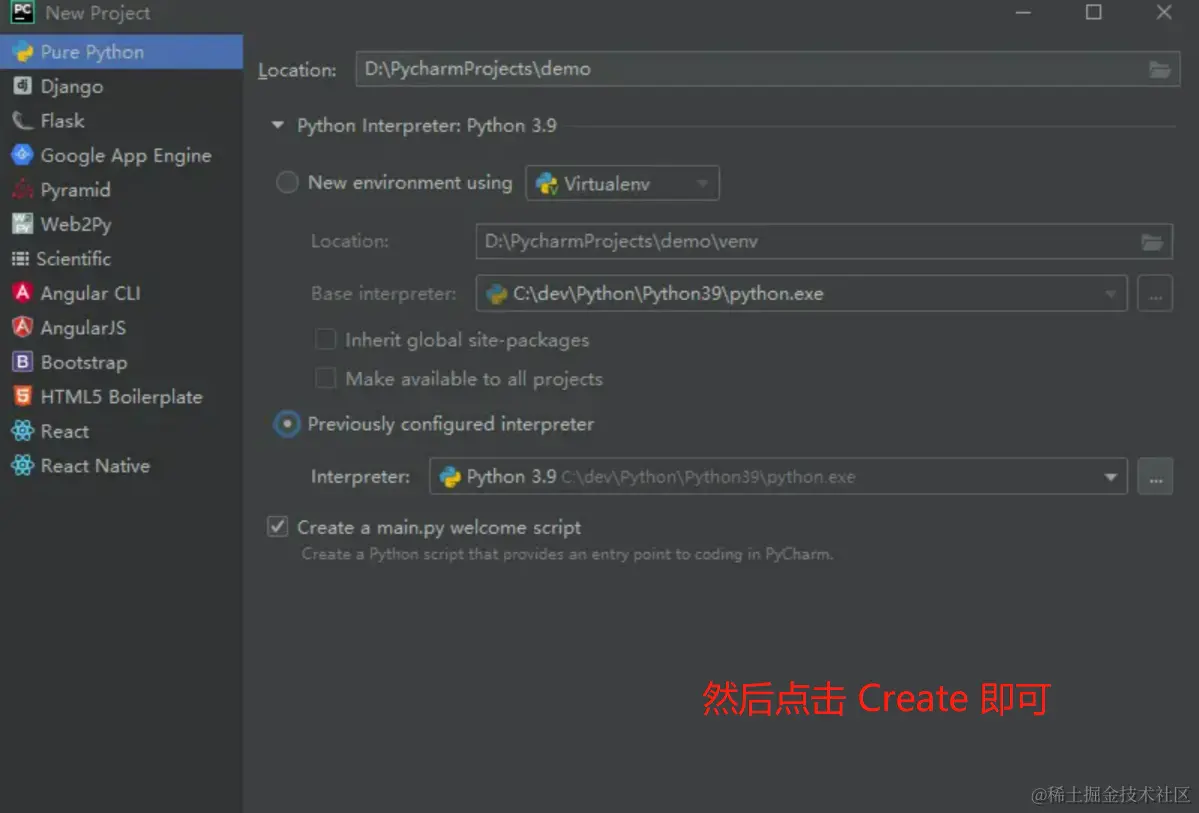
Task: Minimize the New Project window
Action: [1023, 12]
